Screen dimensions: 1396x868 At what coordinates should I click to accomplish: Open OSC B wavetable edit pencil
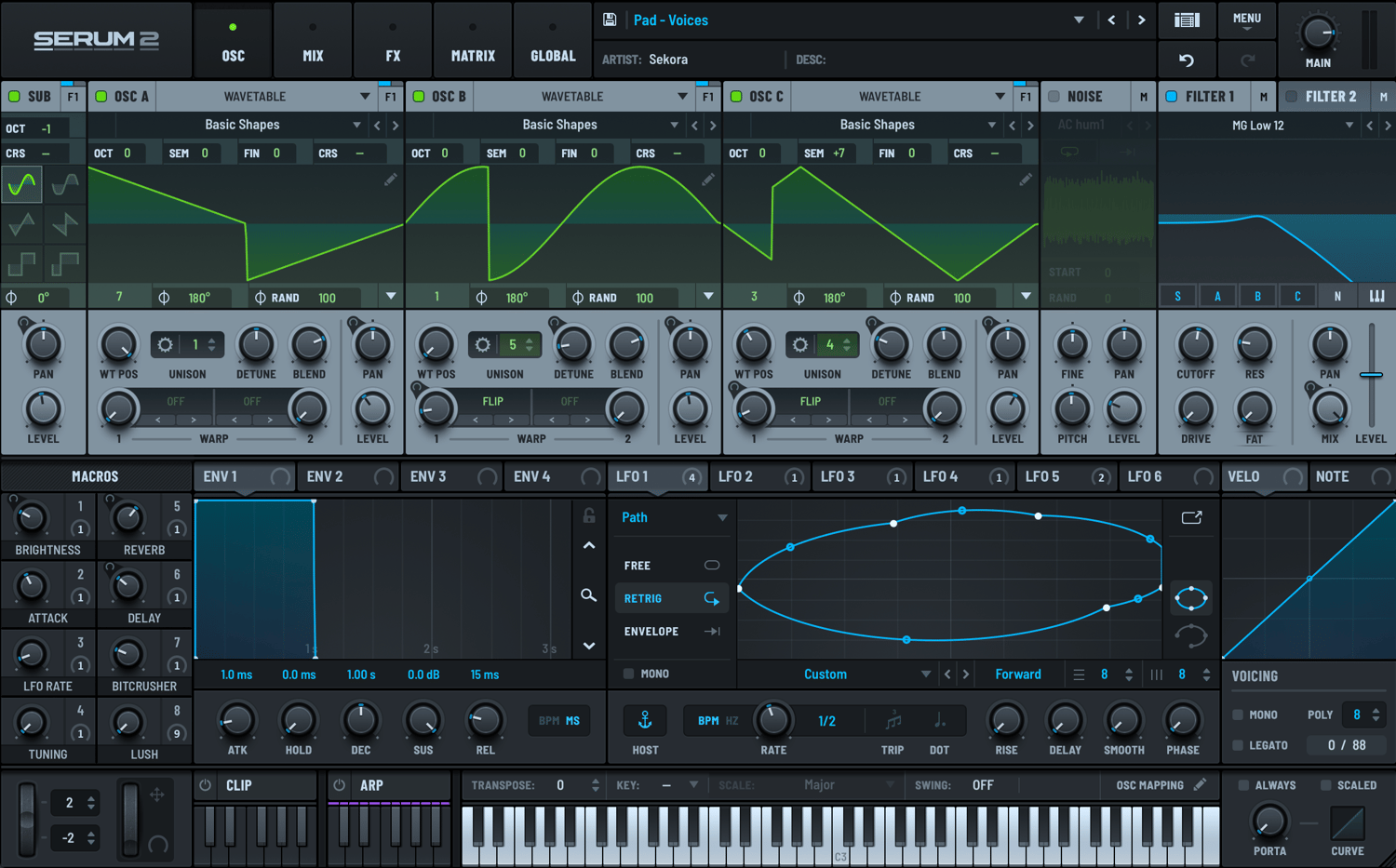708,179
